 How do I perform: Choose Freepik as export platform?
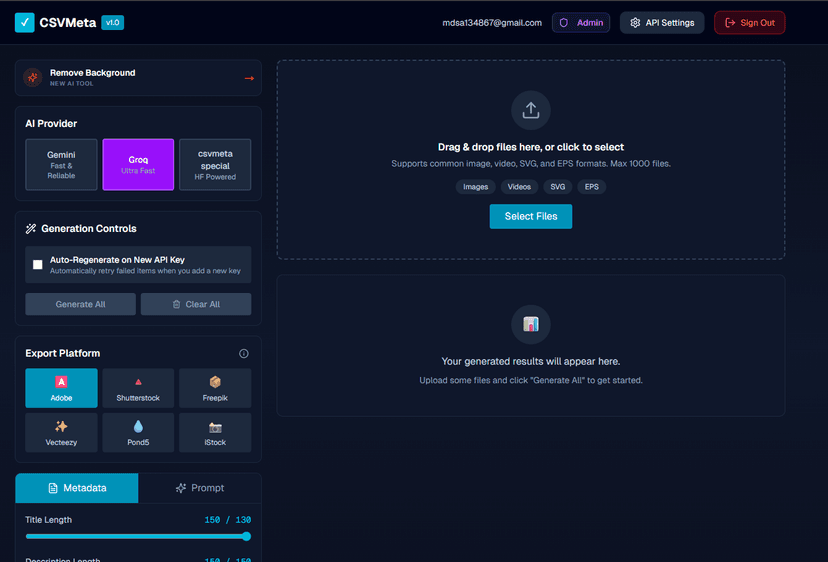tap(215, 388)
